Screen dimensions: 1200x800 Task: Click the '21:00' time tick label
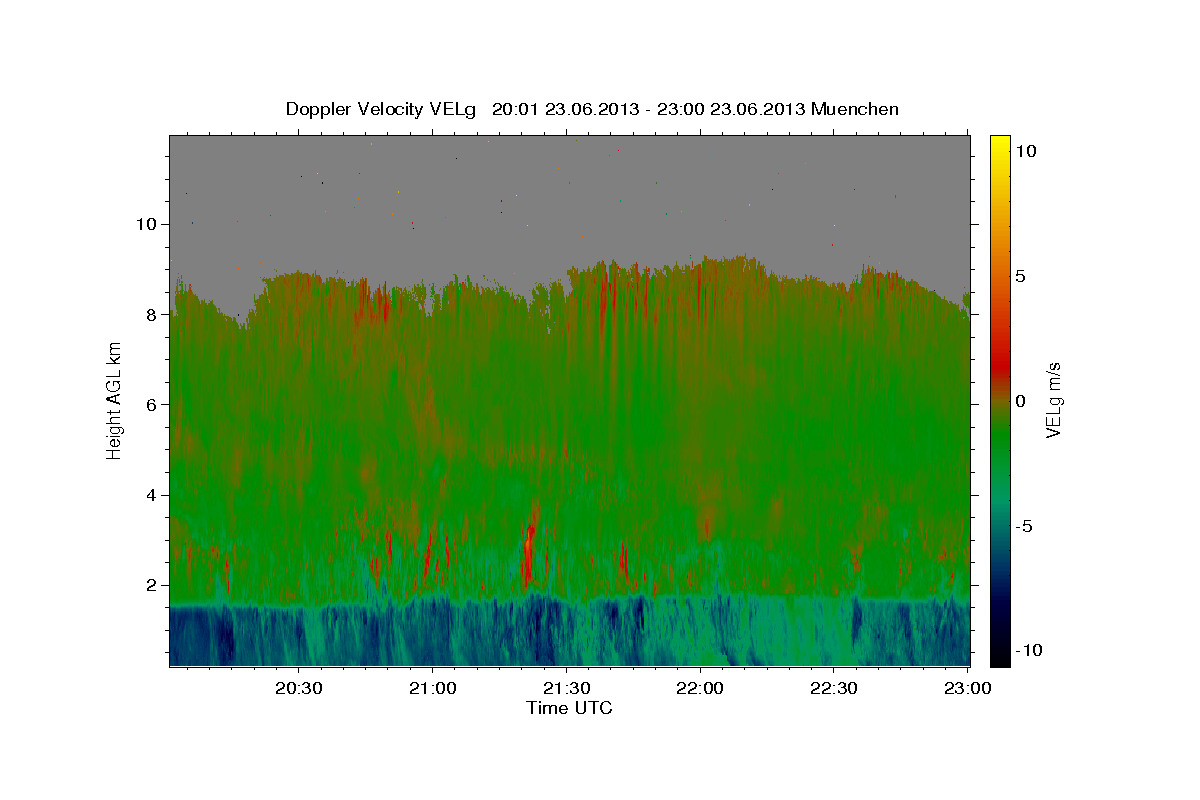(433, 689)
